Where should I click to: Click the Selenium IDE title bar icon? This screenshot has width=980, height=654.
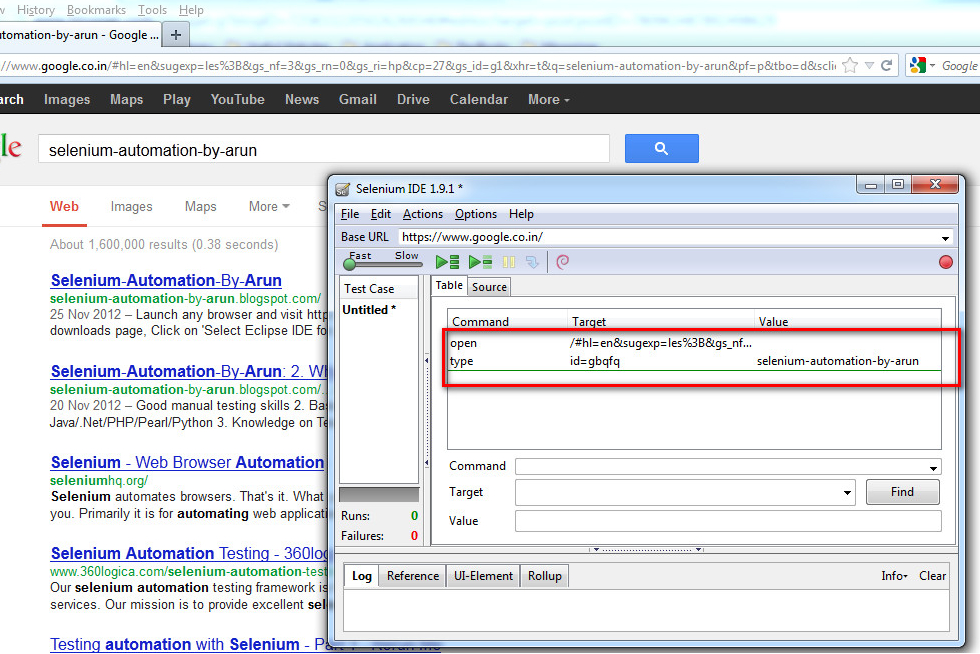click(x=342, y=185)
